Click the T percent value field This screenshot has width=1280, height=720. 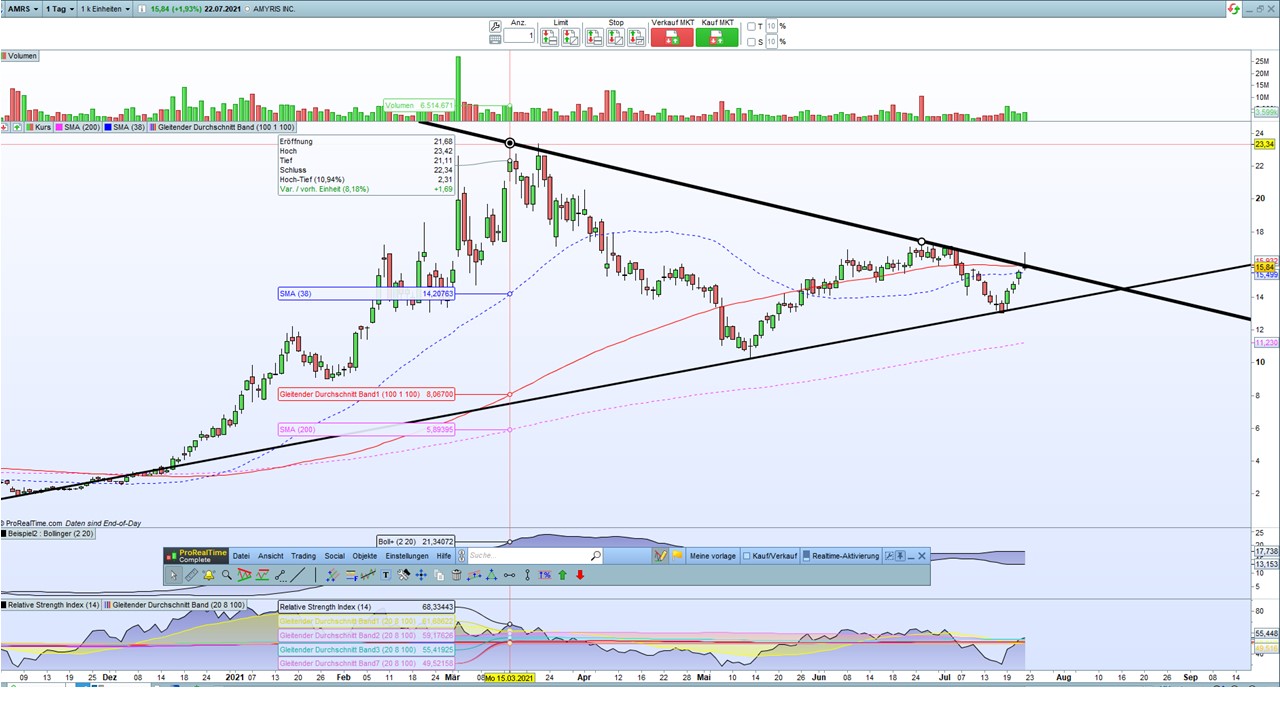772,27
